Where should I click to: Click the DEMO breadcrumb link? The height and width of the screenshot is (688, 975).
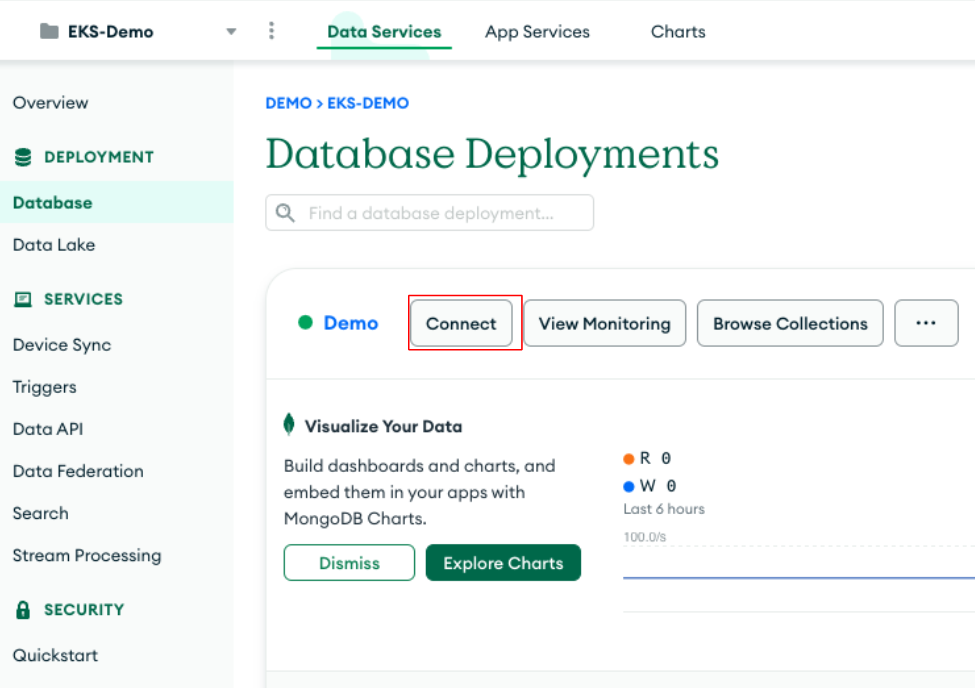coord(287,102)
